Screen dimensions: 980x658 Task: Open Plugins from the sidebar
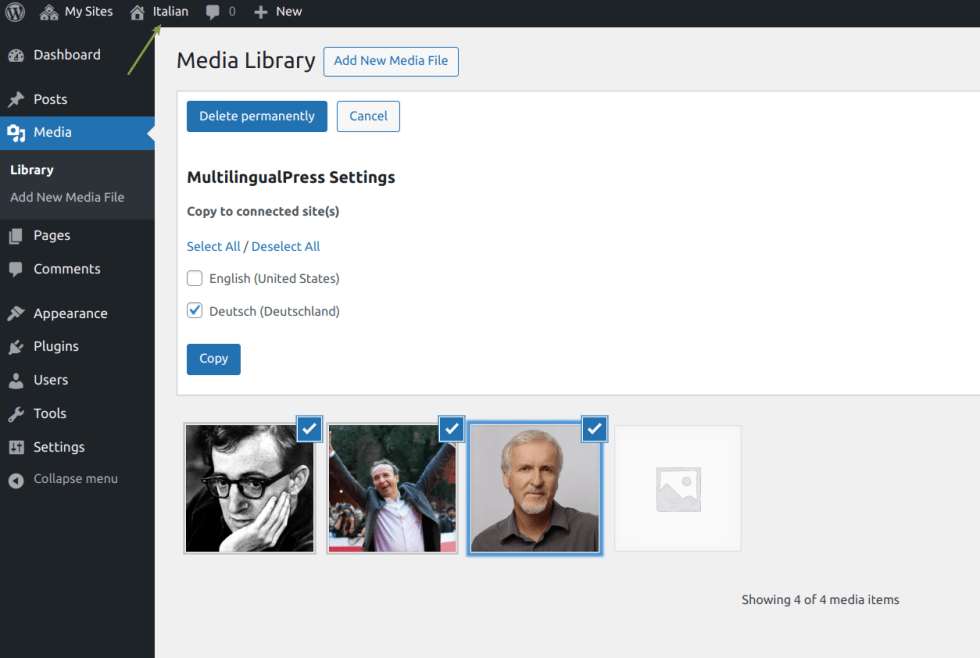point(56,346)
